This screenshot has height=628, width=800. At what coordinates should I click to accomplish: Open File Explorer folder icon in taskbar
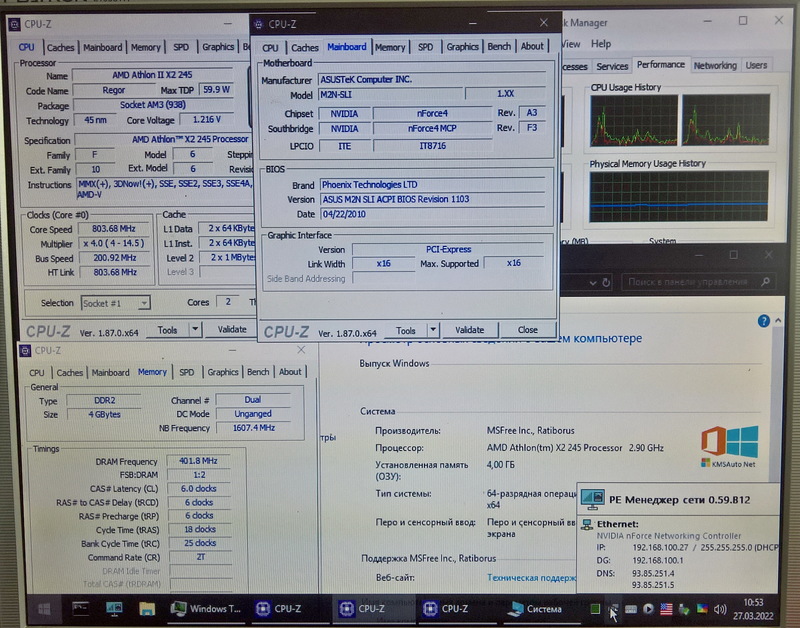click(147, 608)
